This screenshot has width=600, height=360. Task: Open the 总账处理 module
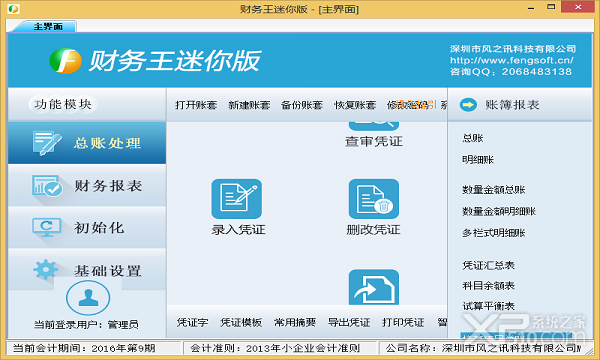pos(87,143)
